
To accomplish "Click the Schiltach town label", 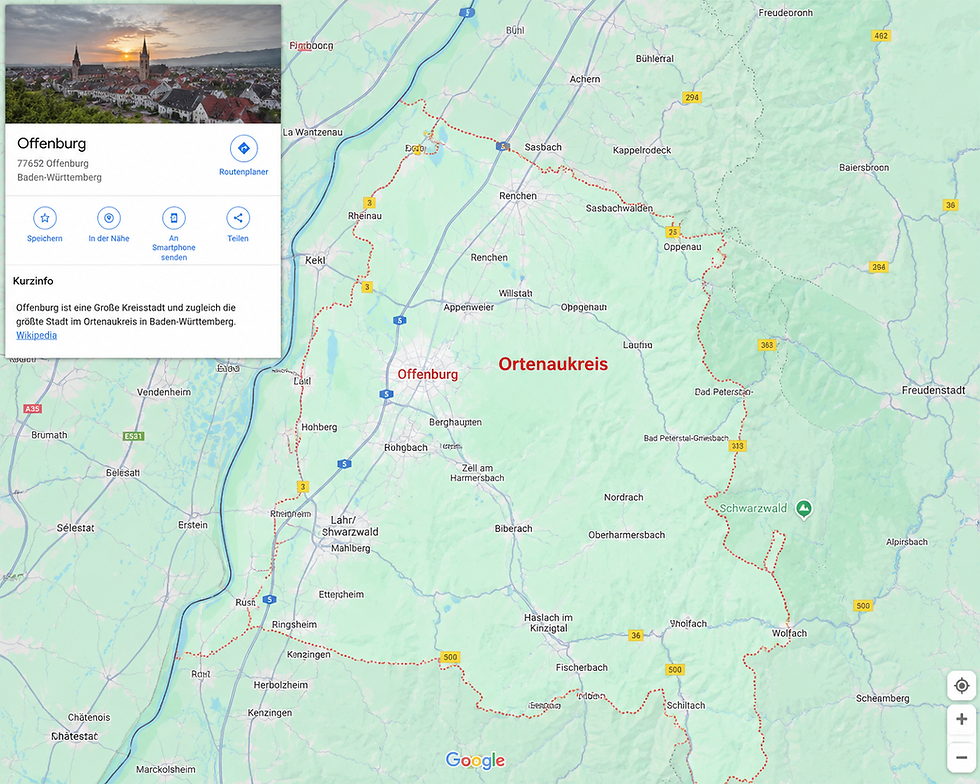I will pos(686,705).
